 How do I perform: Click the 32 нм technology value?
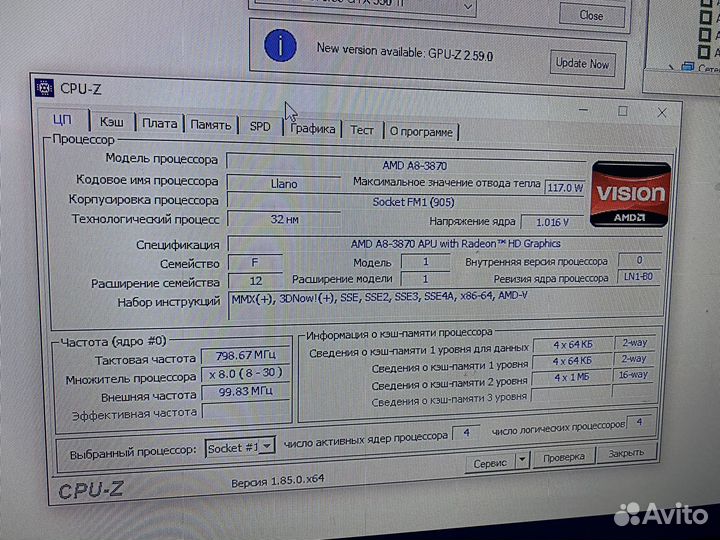(x=284, y=219)
